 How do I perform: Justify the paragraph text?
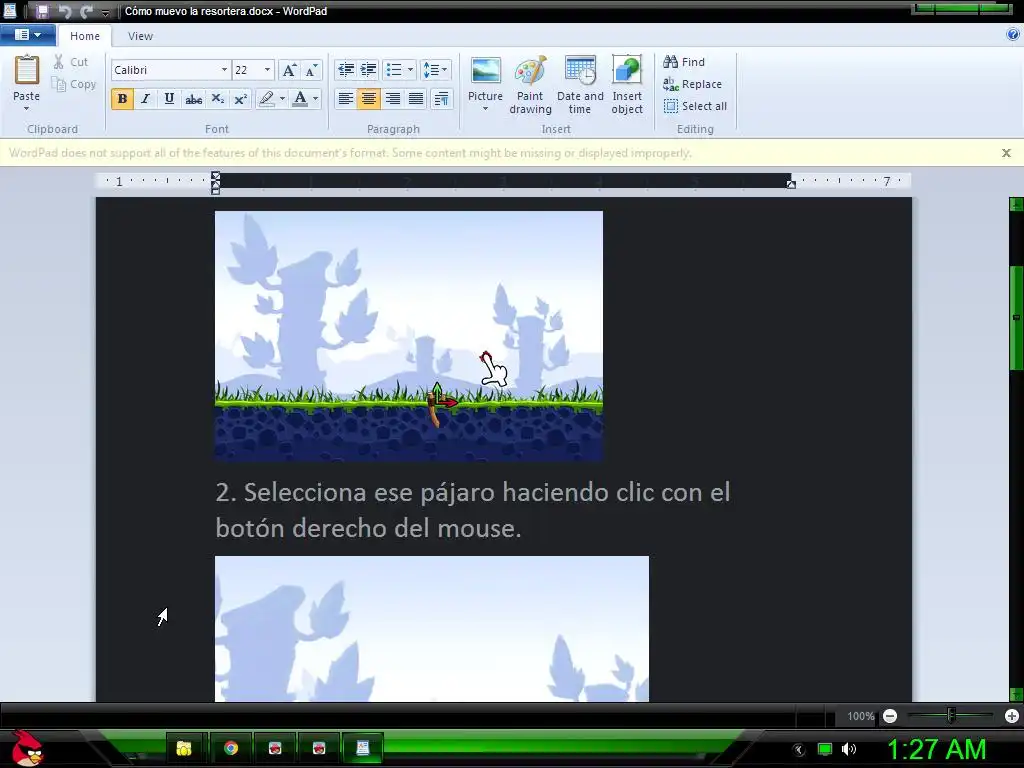416,99
